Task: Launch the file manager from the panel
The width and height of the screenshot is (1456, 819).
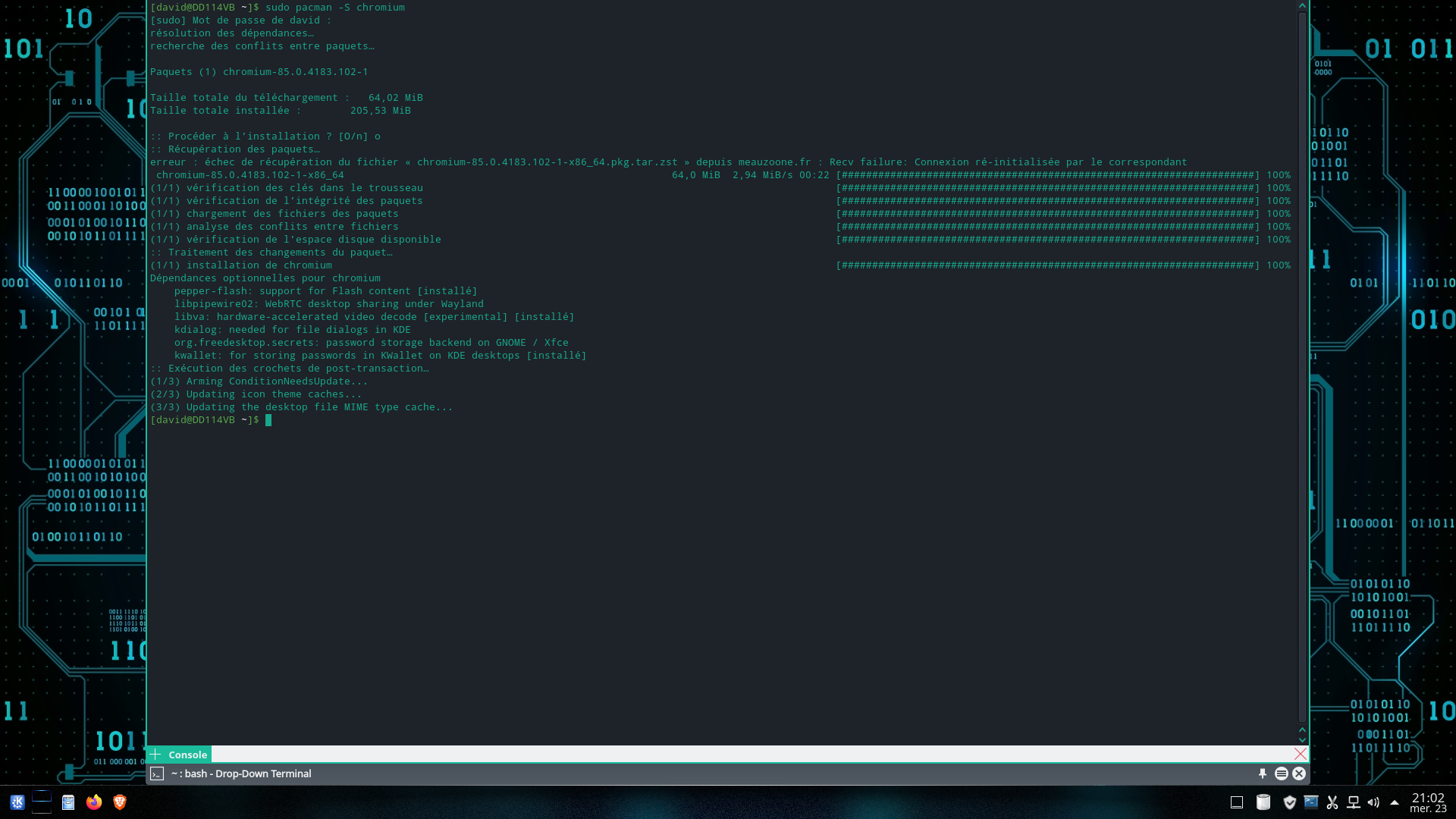Action: 68,802
